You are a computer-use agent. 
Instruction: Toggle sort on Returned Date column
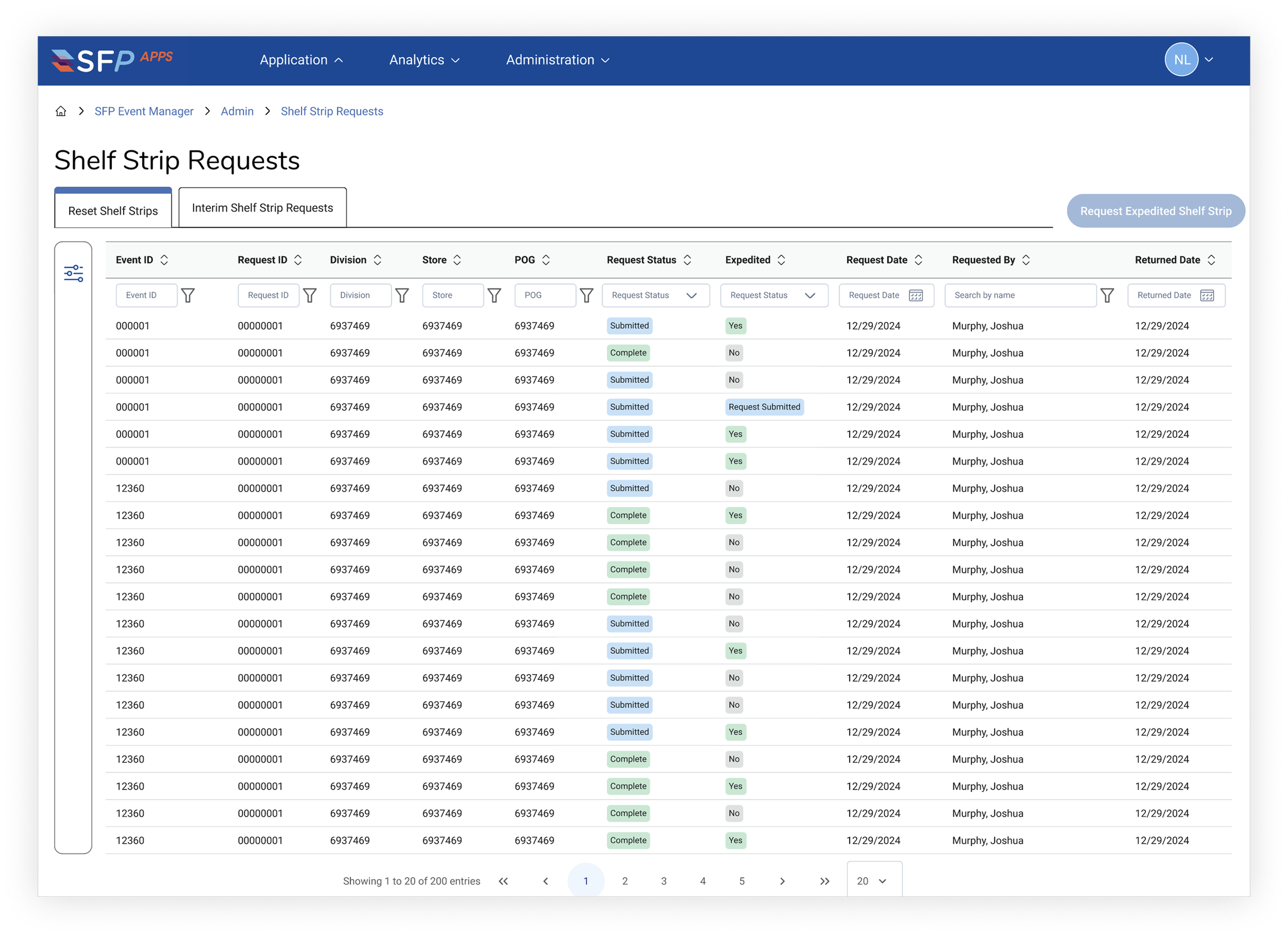pos(1211,260)
